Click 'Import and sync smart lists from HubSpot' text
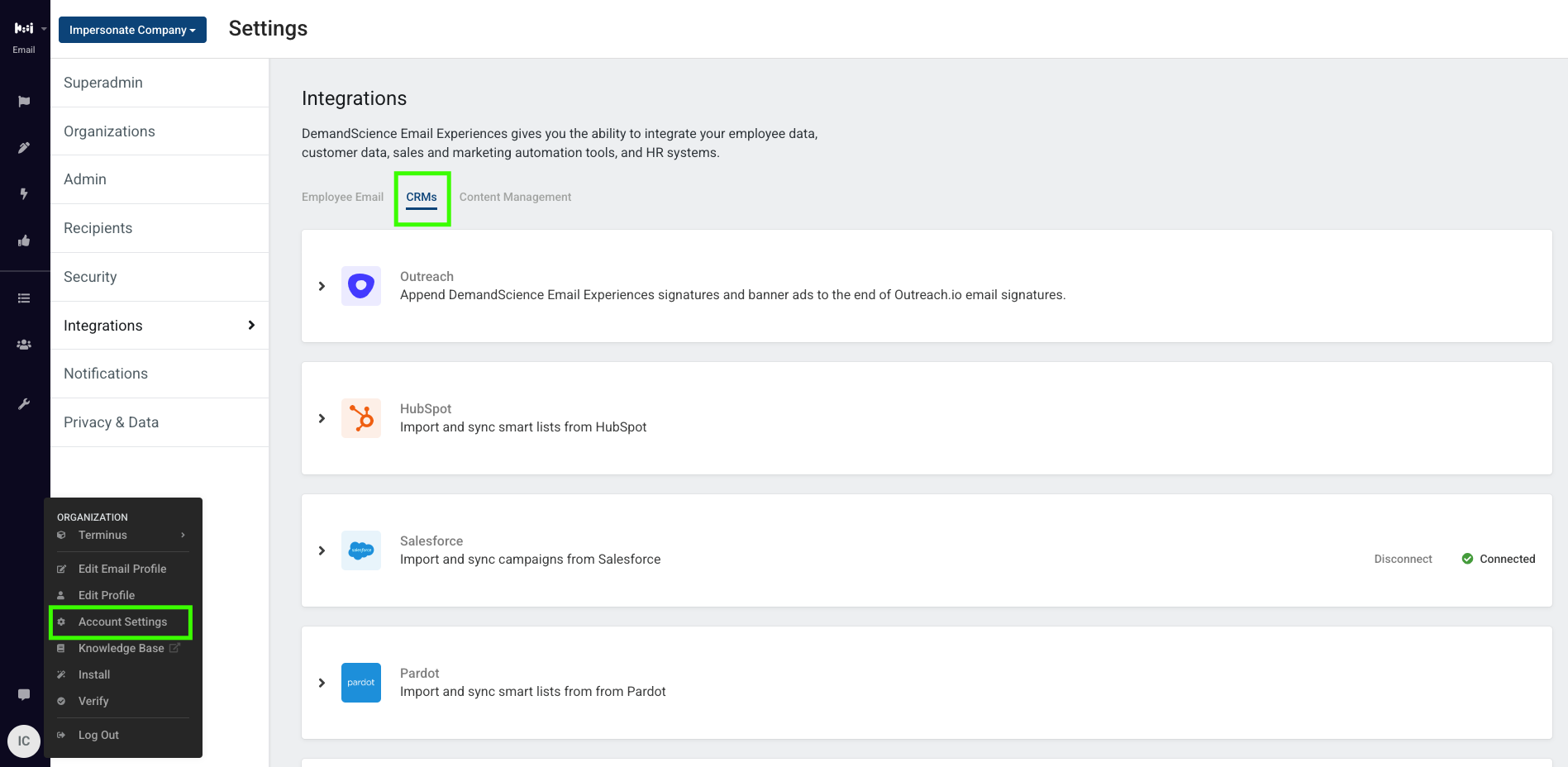1568x767 pixels. pos(523,427)
